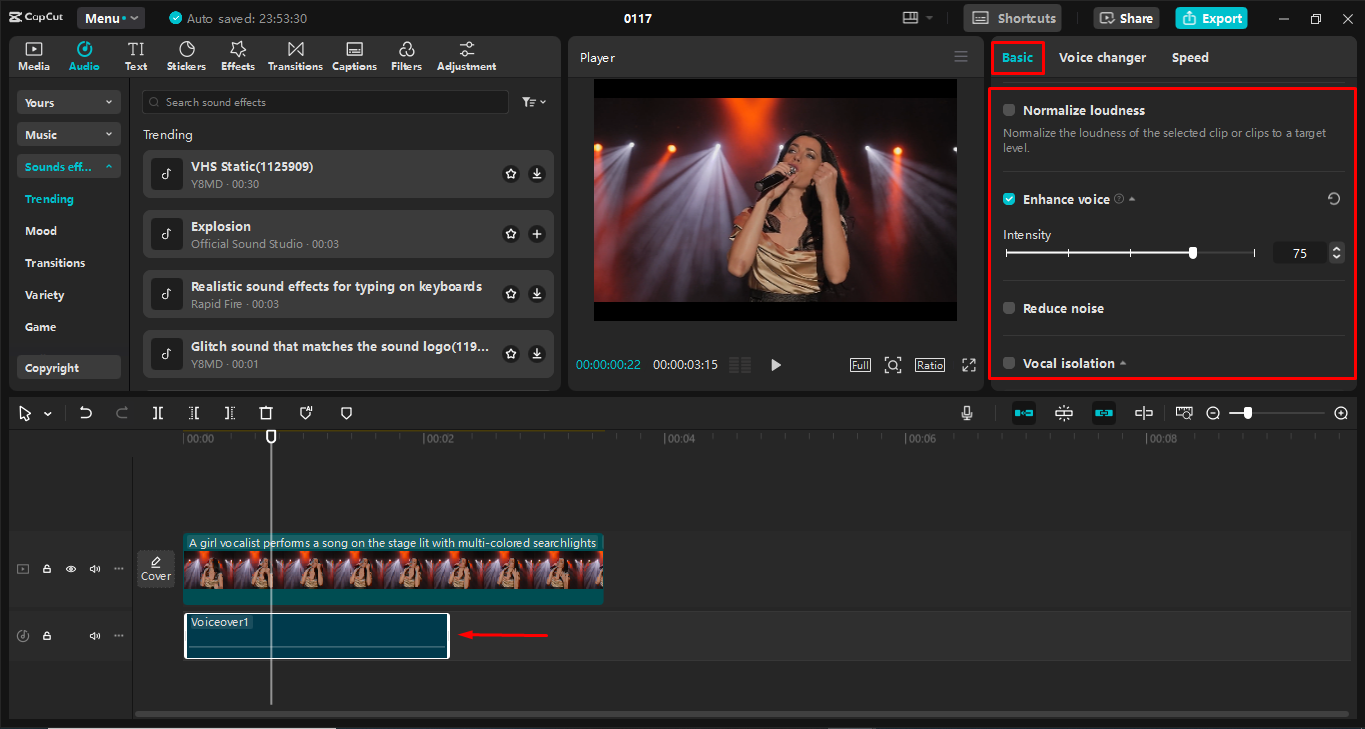This screenshot has height=729, width=1365.
Task: Open selection tool mode dropdown arrow
Action: [x=48, y=414]
